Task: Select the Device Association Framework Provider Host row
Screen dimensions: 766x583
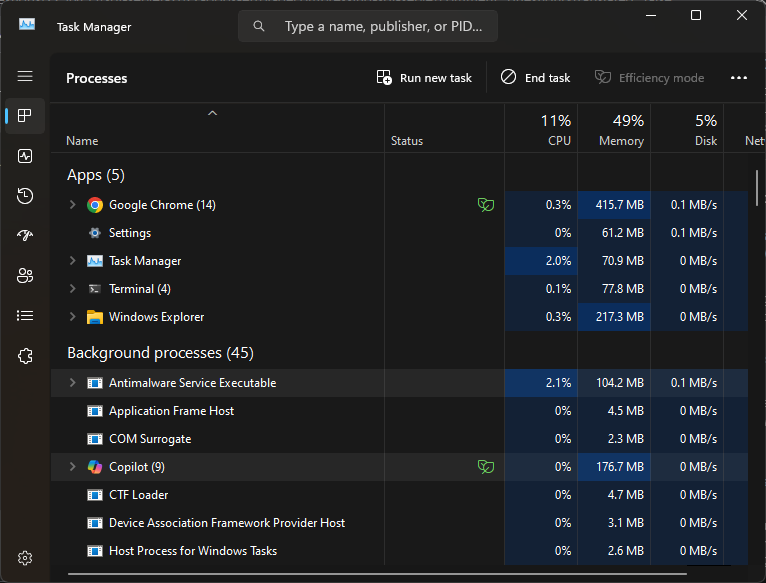Action: (x=400, y=523)
